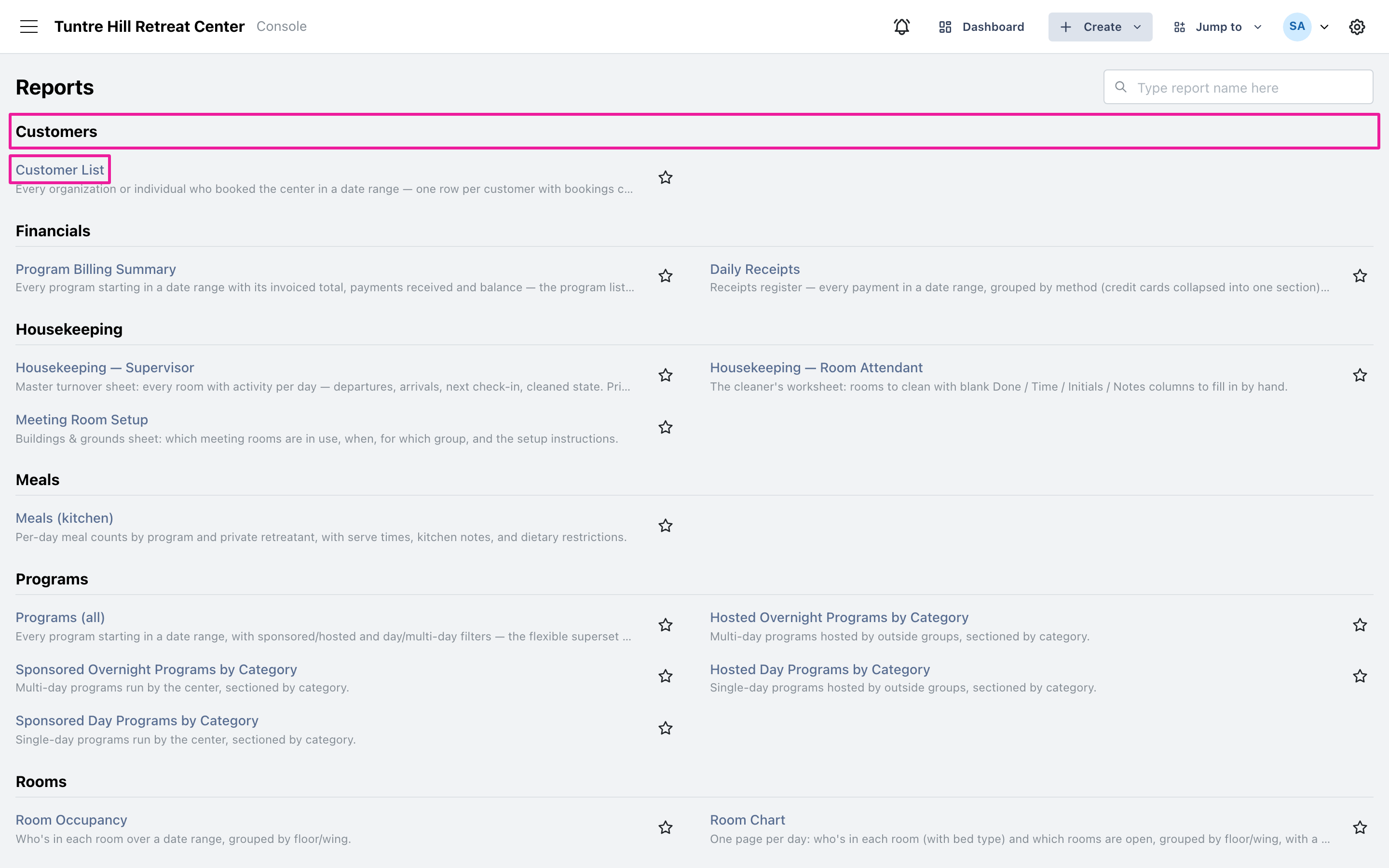1389x868 pixels.
Task: Go to the Dashboard
Action: pyautogui.click(x=981, y=27)
